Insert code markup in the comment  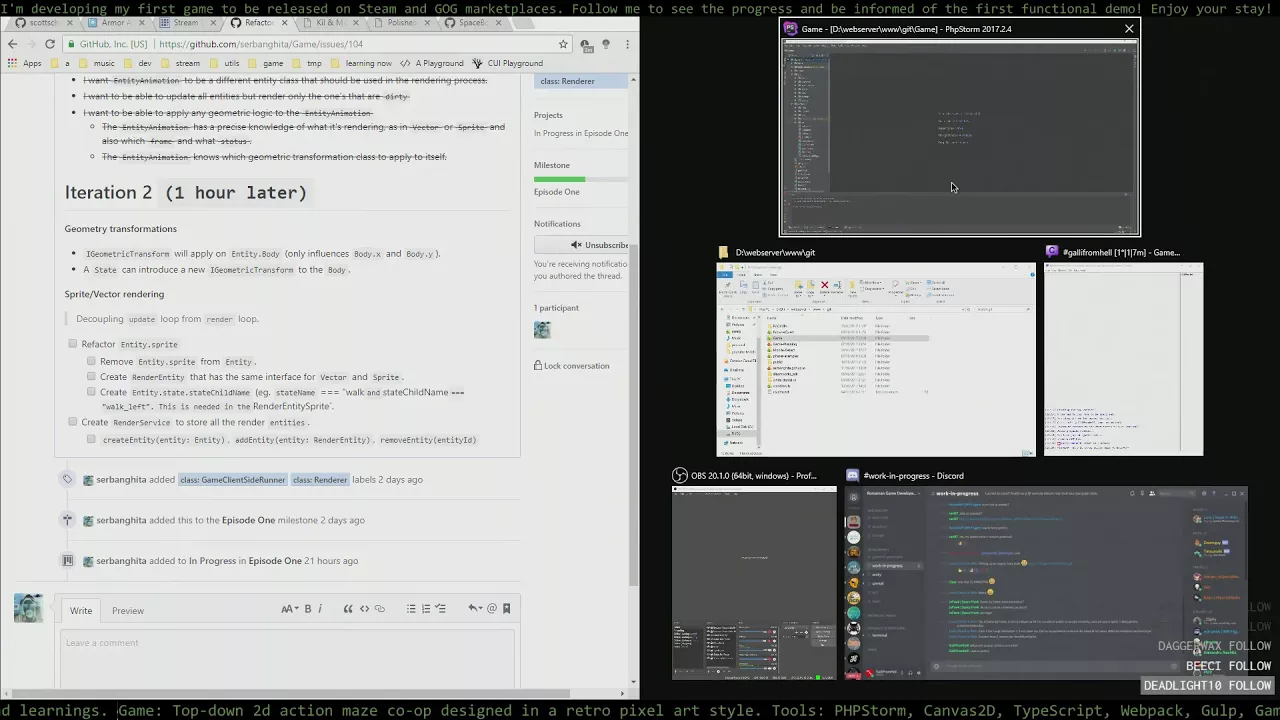tap(364, 608)
